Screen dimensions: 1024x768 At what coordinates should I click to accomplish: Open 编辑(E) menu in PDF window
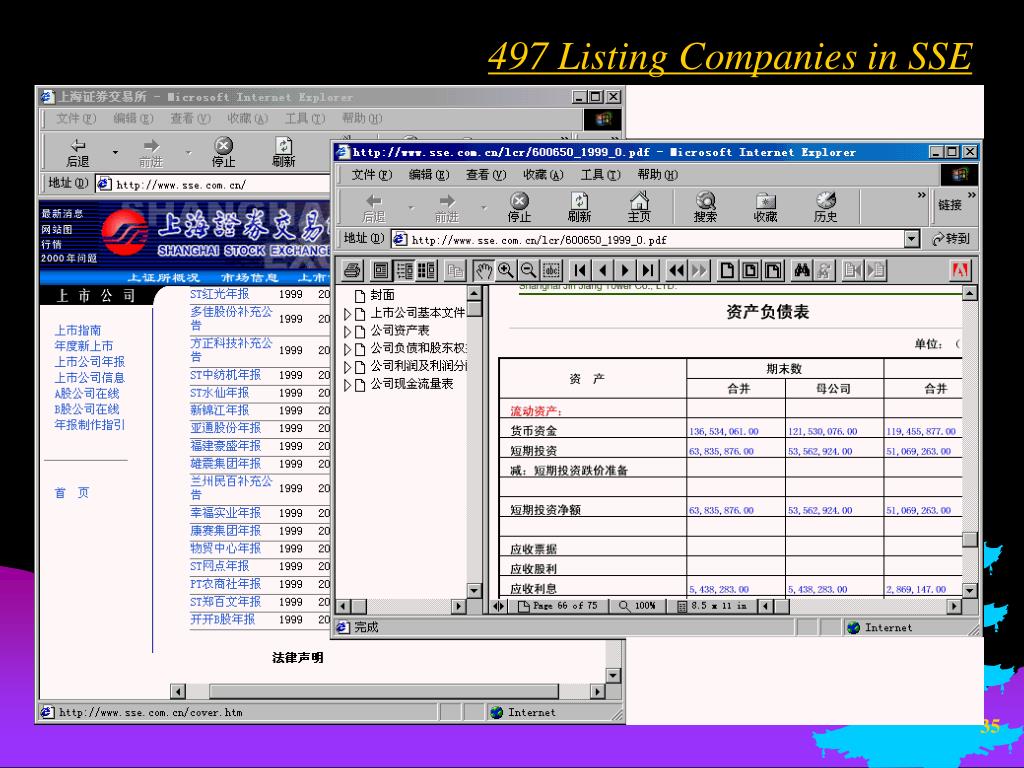(x=428, y=175)
